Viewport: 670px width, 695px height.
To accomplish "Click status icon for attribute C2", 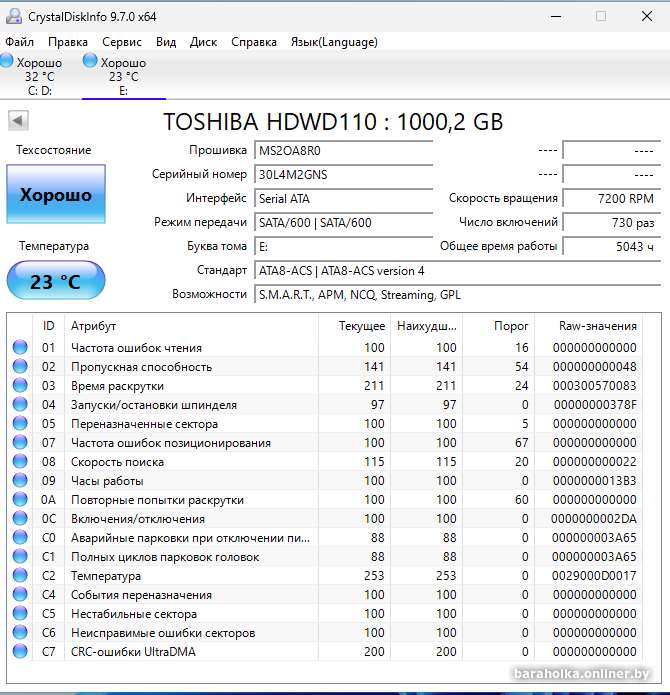I will tap(20, 575).
